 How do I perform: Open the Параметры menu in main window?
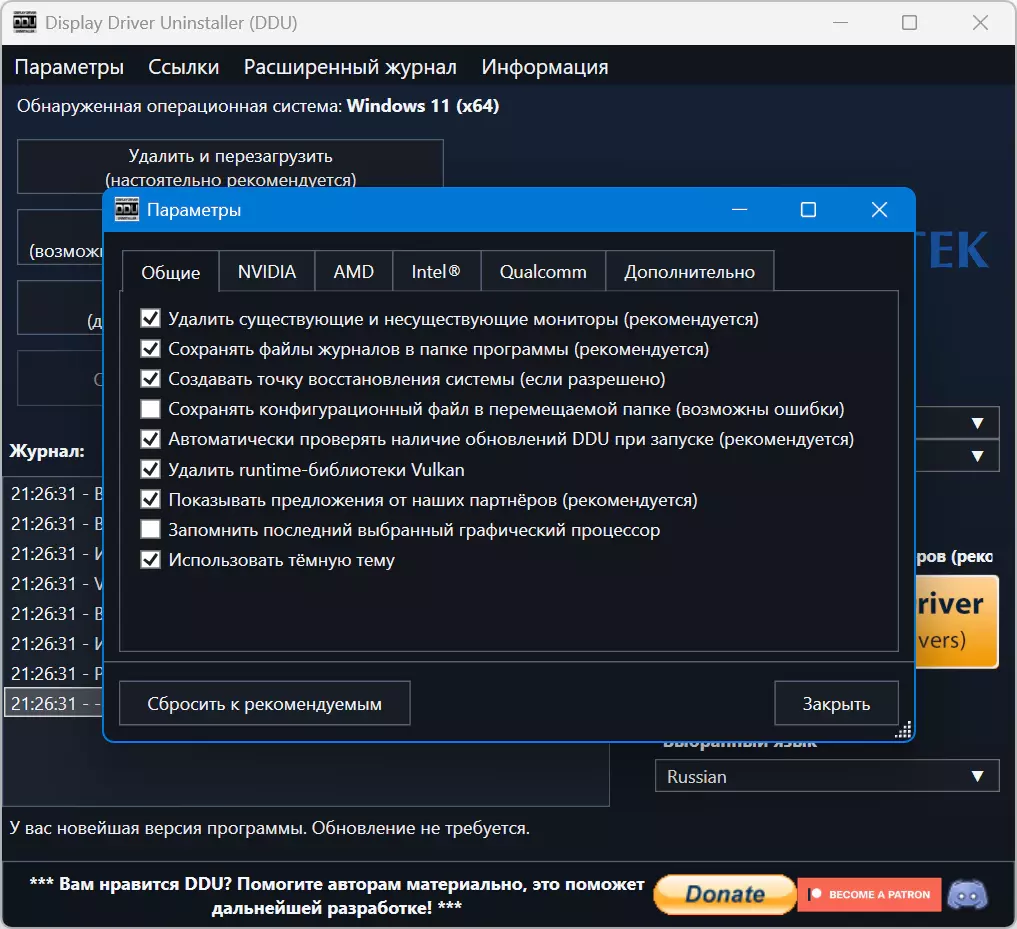pos(69,67)
